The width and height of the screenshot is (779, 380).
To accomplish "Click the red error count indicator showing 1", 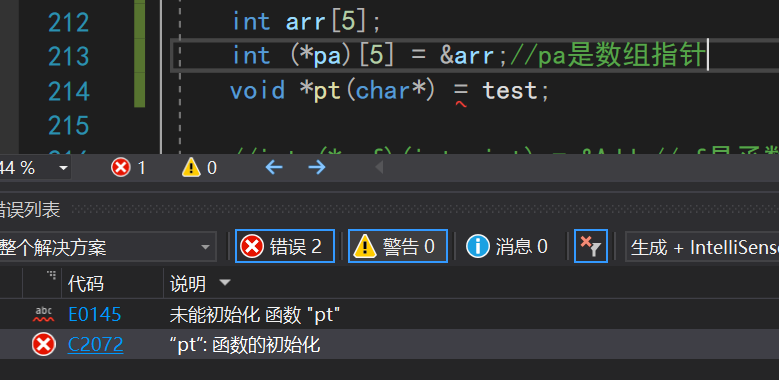I will click(x=129, y=168).
